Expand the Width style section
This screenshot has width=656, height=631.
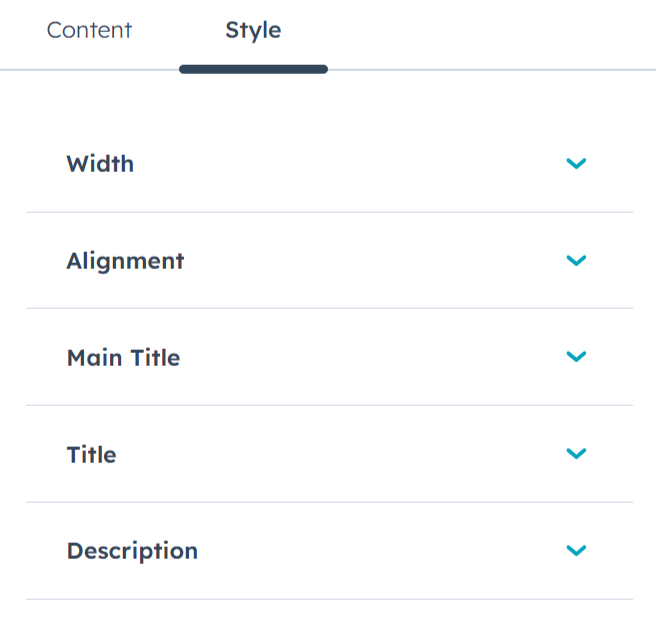(x=329, y=164)
